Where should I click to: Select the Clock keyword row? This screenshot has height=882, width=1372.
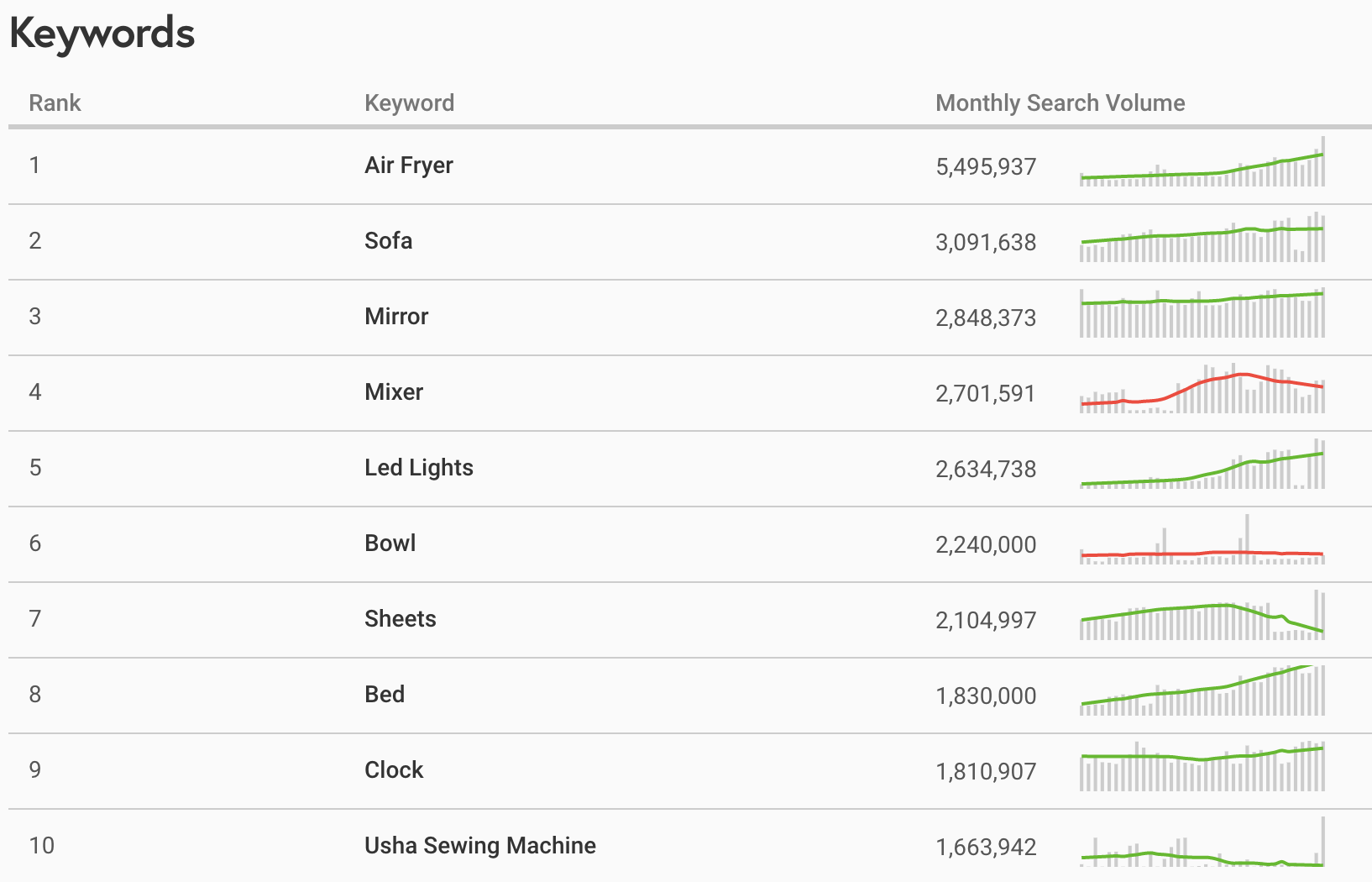click(x=690, y=771)
